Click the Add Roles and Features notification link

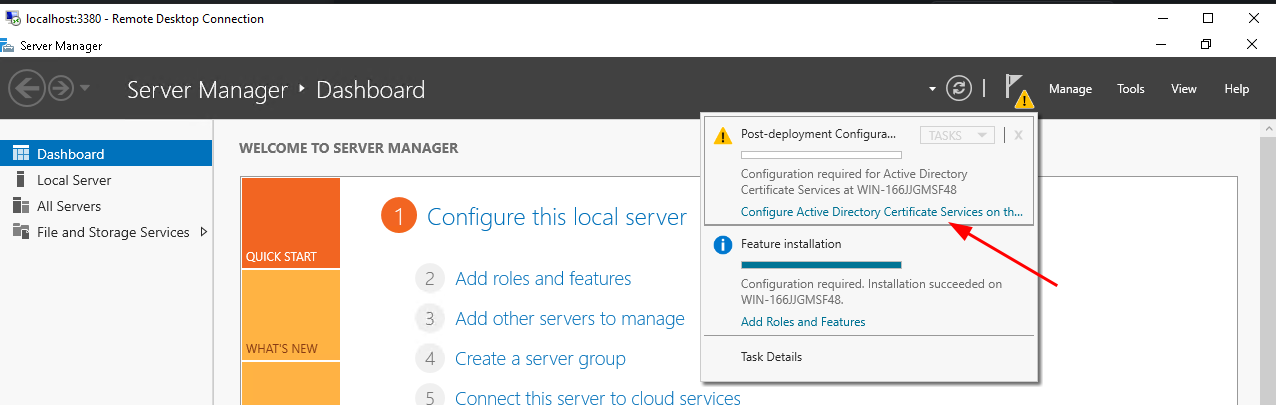click(803, 322)
